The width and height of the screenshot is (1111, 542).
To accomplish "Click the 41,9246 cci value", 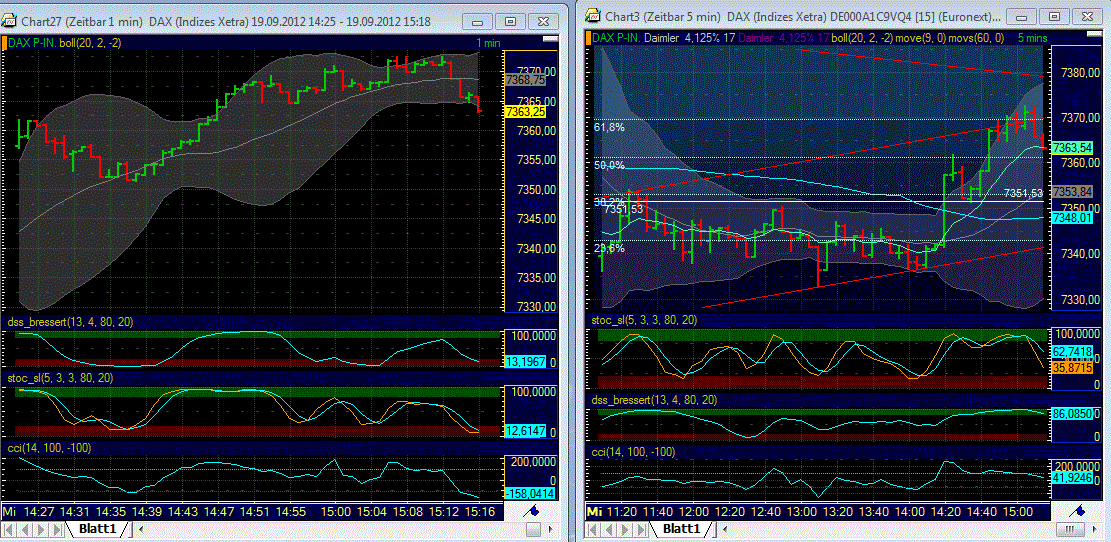I will click(x=1071, y=478).
